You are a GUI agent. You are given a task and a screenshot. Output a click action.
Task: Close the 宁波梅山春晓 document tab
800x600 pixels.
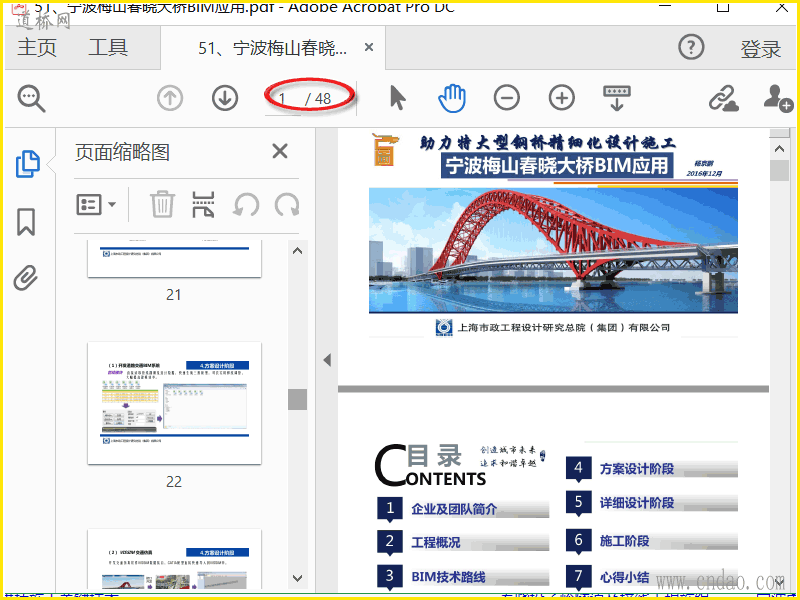(369, 47)
